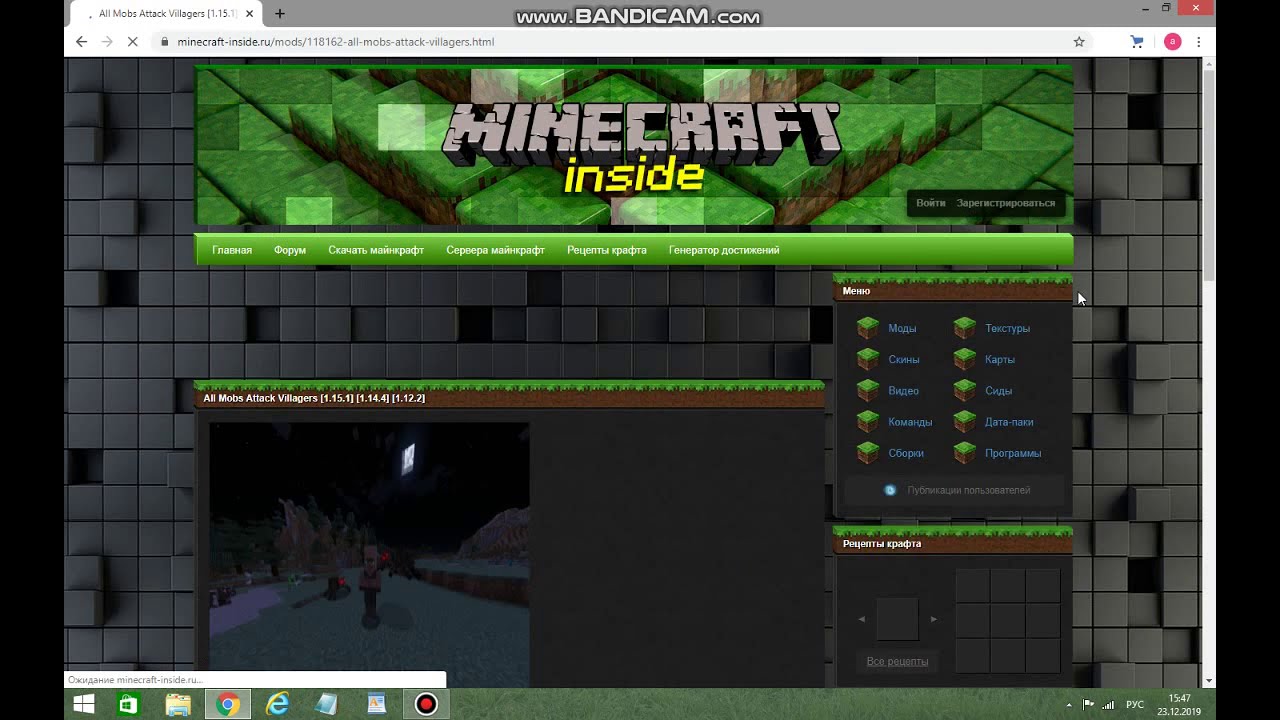This screenshot has width=1280, height=720.
Task: Show previous crafting recipe with left arrow
Action: 862,619
